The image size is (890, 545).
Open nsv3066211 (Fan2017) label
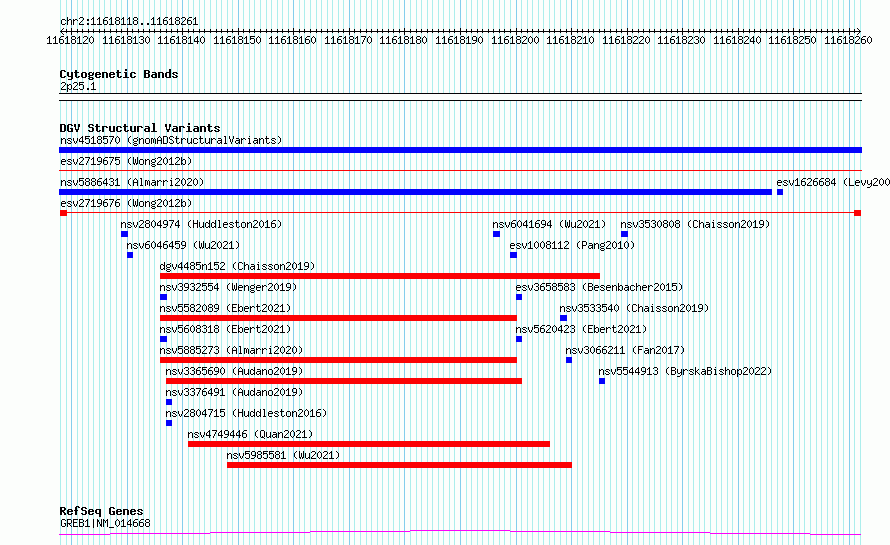point(625,350)
